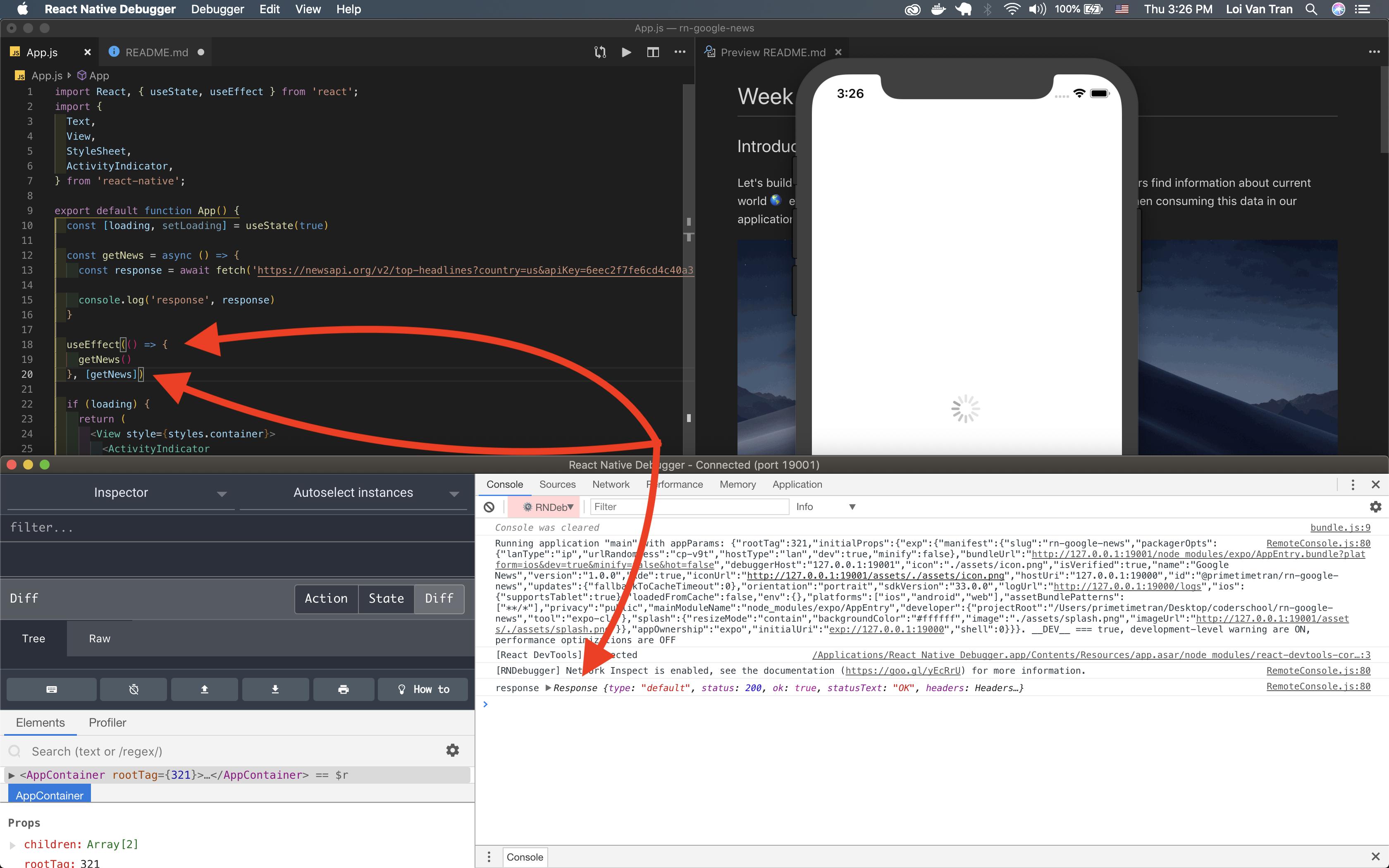1389x868 pixels.
Task: Click the volume icon in menu bar
Action: coord(1037,9)
